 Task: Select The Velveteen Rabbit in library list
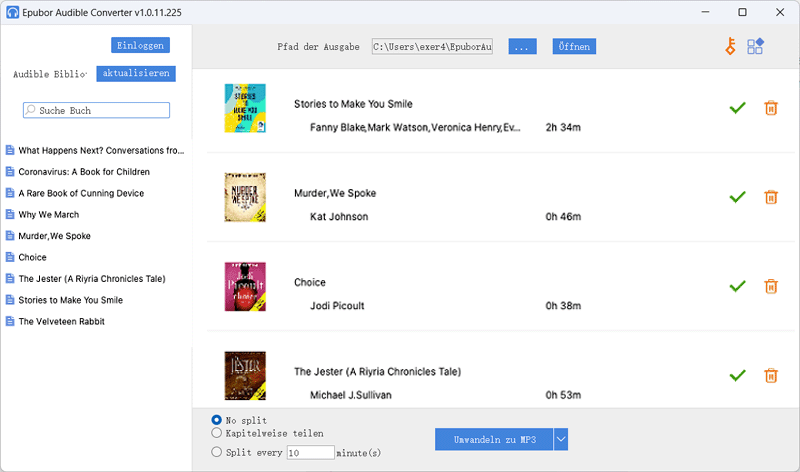point(61,321)
